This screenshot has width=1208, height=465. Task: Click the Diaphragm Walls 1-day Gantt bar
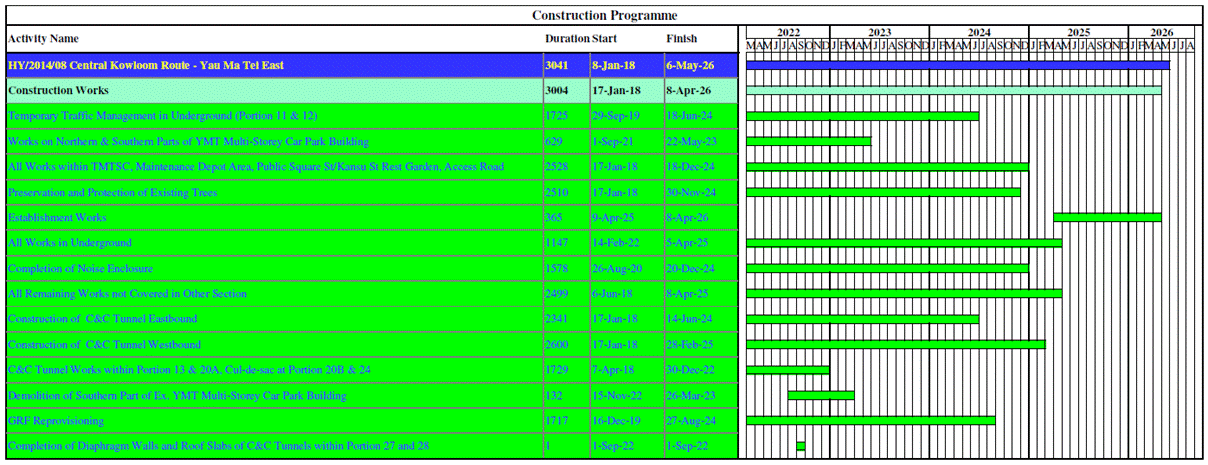801,446
